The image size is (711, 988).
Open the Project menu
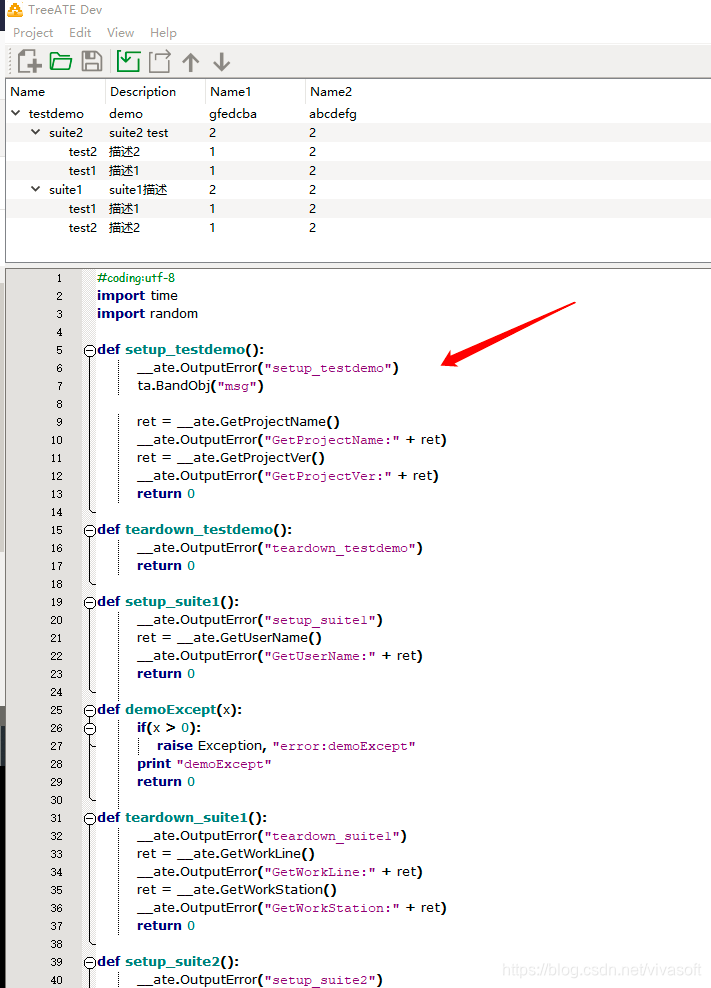(33, 33)
